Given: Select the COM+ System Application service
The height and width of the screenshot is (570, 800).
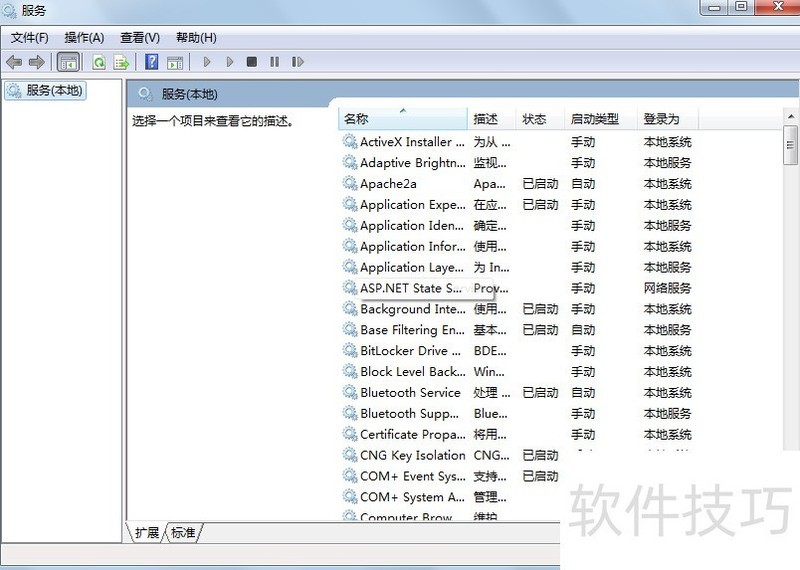Looking at the screenshot, I should click(x=449, y=497).
